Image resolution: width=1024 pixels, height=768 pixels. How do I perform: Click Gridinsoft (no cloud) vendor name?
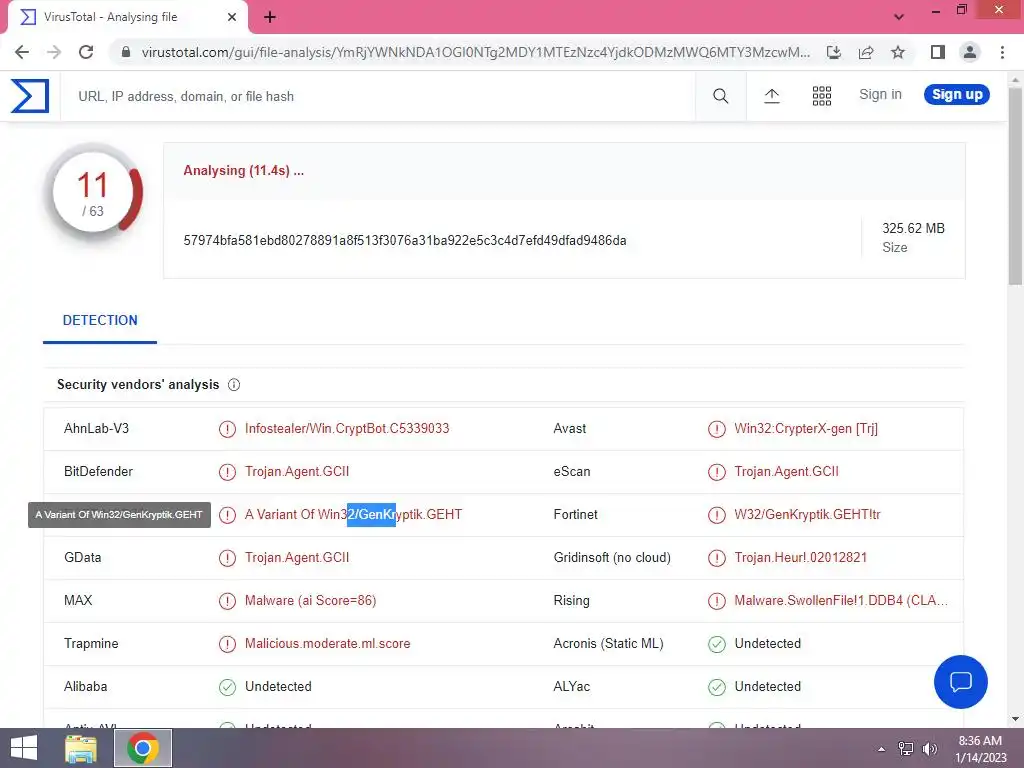click(612, 558)
